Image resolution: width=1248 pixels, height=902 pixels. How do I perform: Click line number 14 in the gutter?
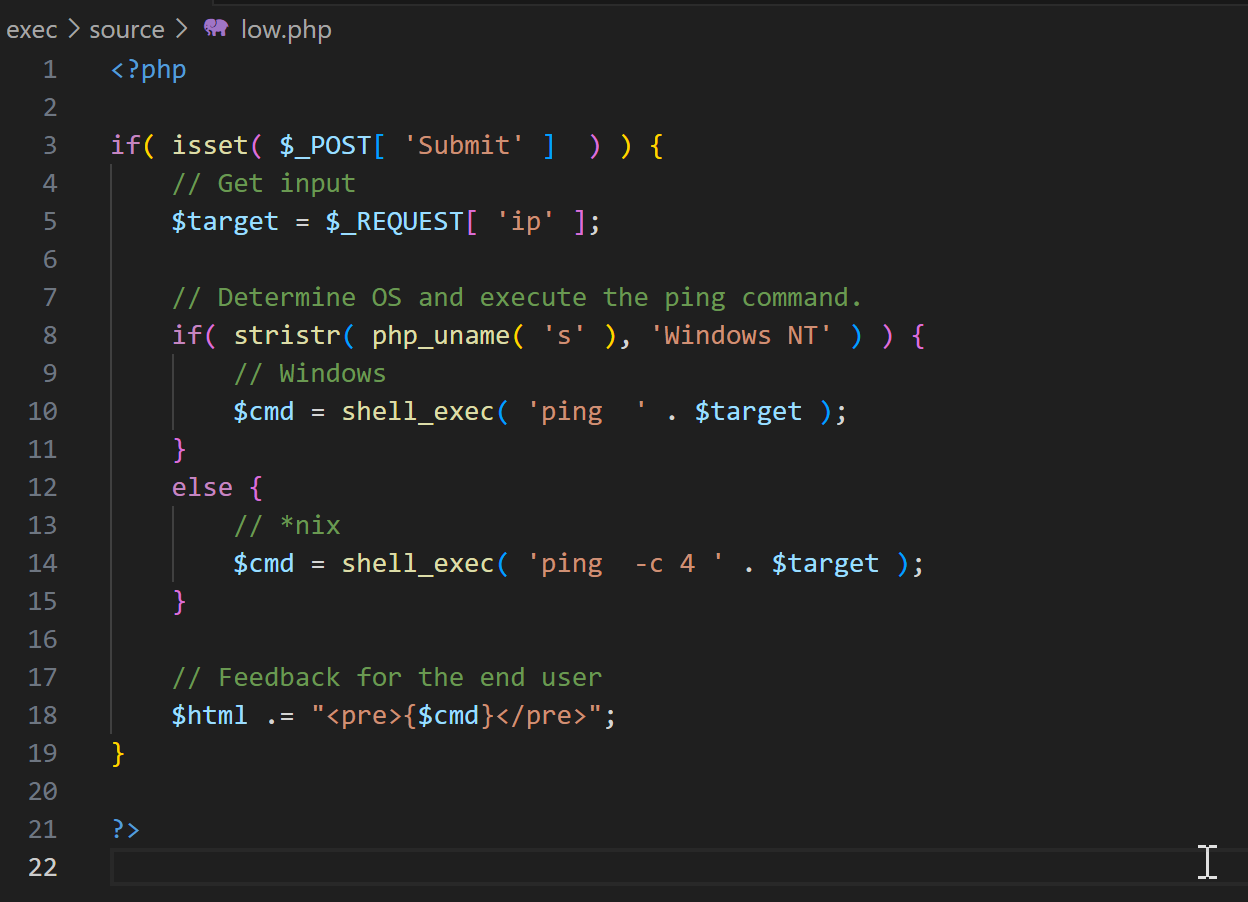(43, 564)
